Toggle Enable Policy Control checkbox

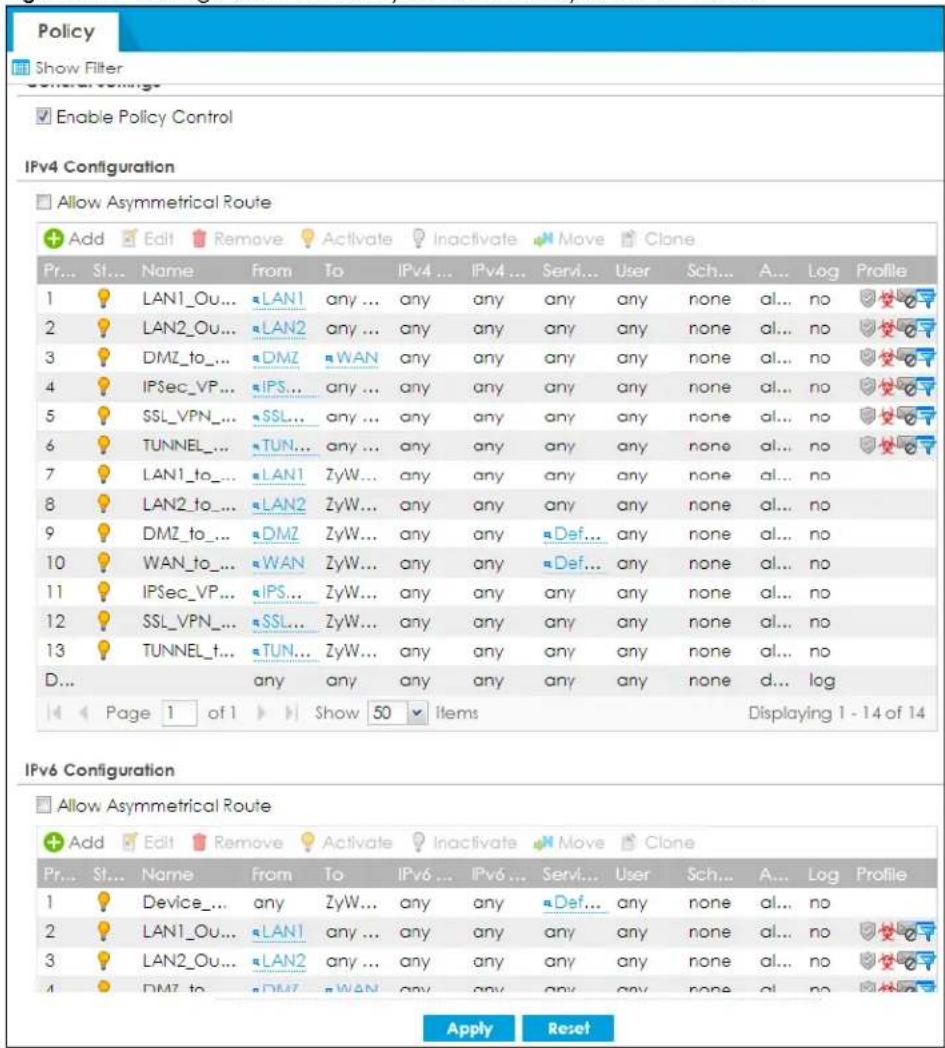pyautogui.click(x=43, y=116)
